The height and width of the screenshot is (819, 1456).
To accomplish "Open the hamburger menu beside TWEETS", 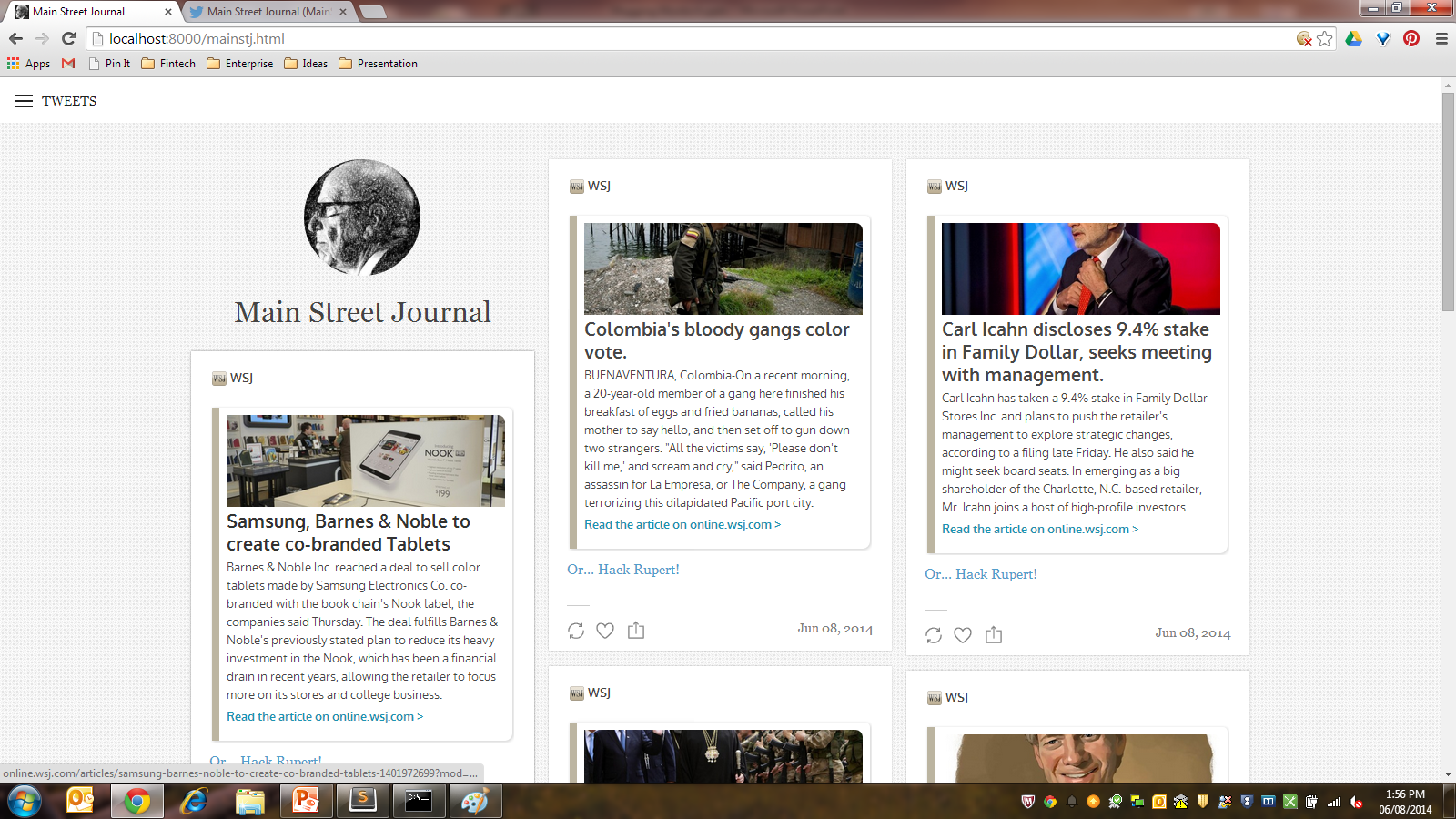I will pos(24,101).
